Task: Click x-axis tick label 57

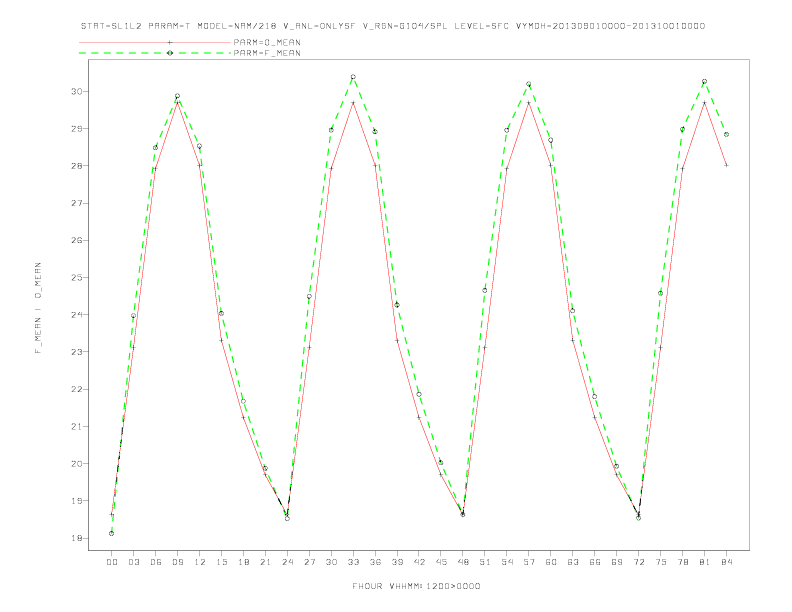Action: pyautogui.click(x=529, y=562)
